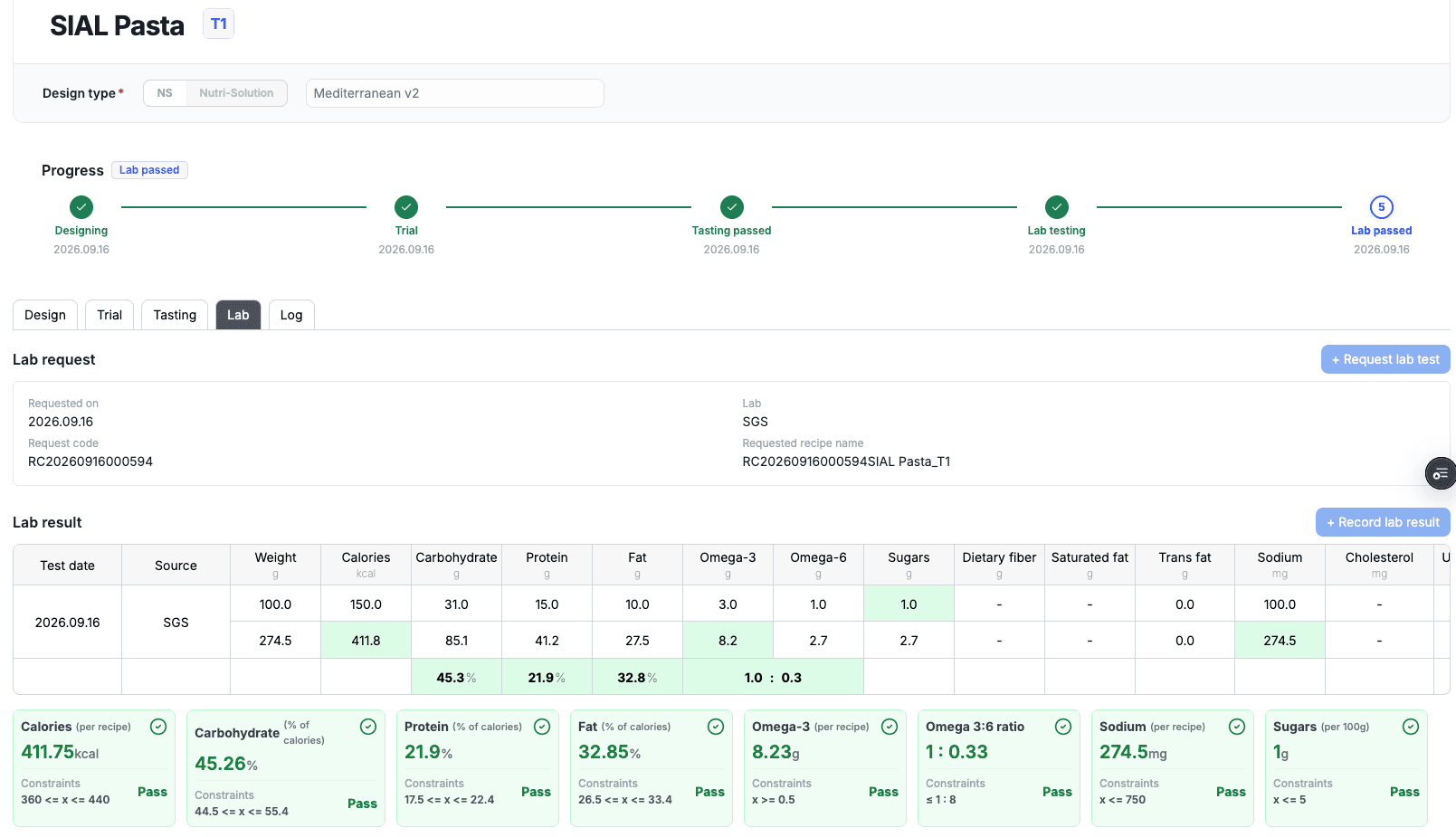This screenshot has height=837, width=1456.
Task: Click the Trial step checkmark icon
Action: 406,207
